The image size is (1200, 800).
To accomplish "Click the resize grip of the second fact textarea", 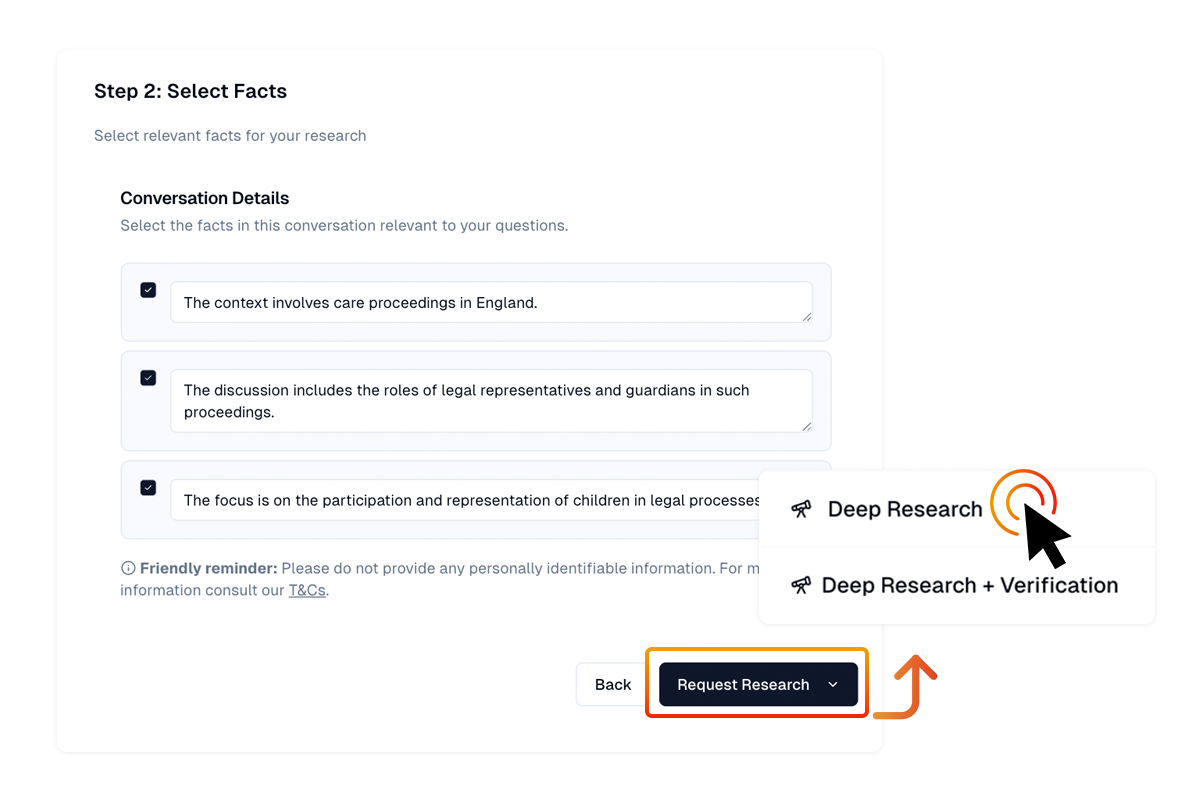I will (807, 428).
